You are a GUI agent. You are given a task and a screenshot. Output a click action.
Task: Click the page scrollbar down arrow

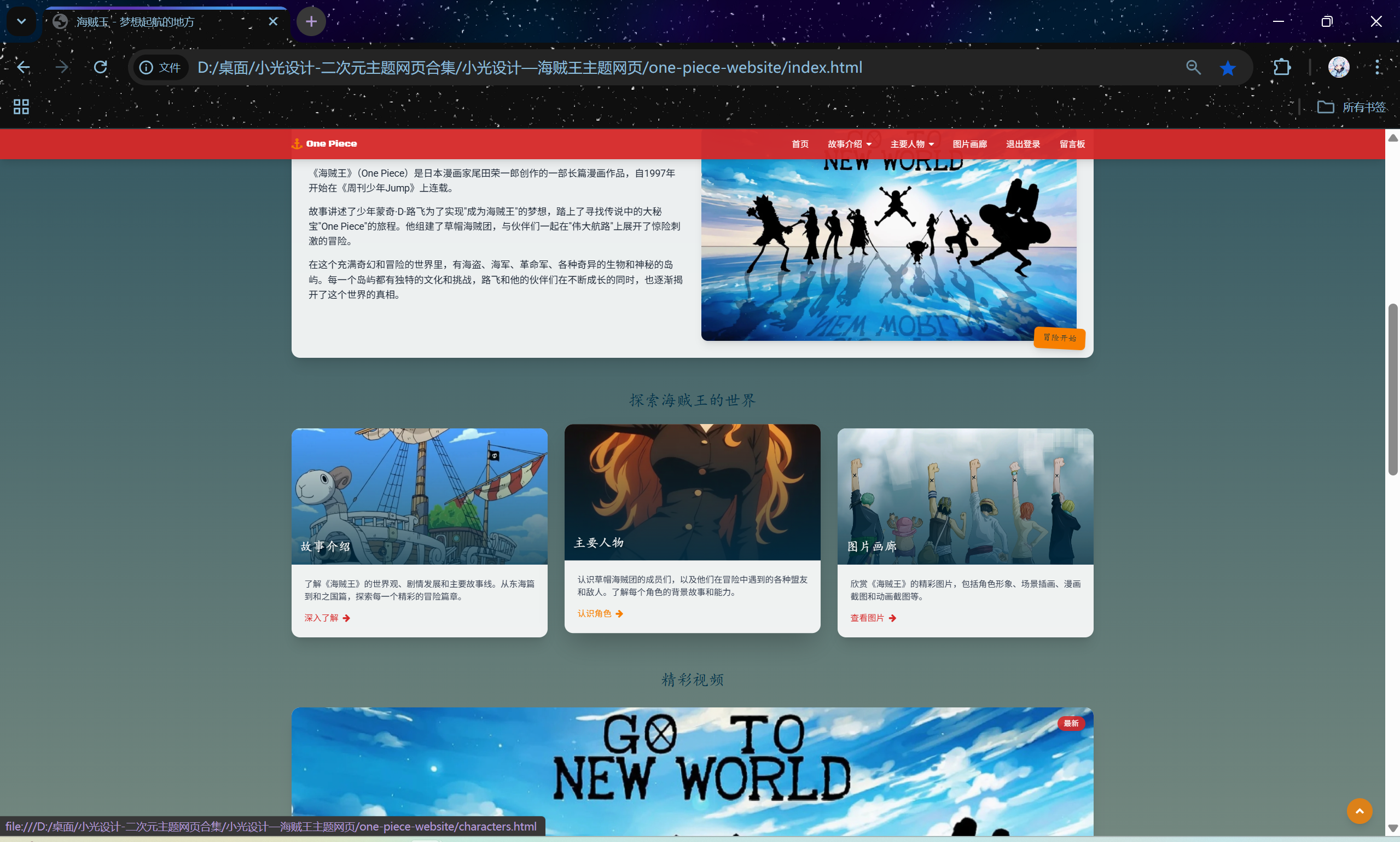click(x=1393, y=828)
